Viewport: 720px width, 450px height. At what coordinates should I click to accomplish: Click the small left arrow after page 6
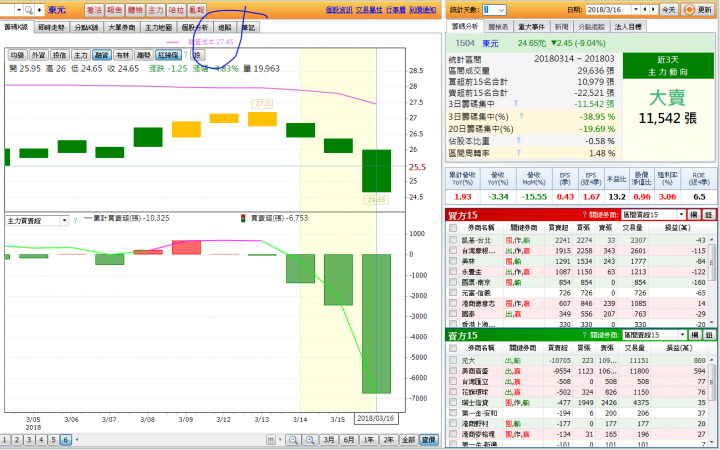coord(77,440)
